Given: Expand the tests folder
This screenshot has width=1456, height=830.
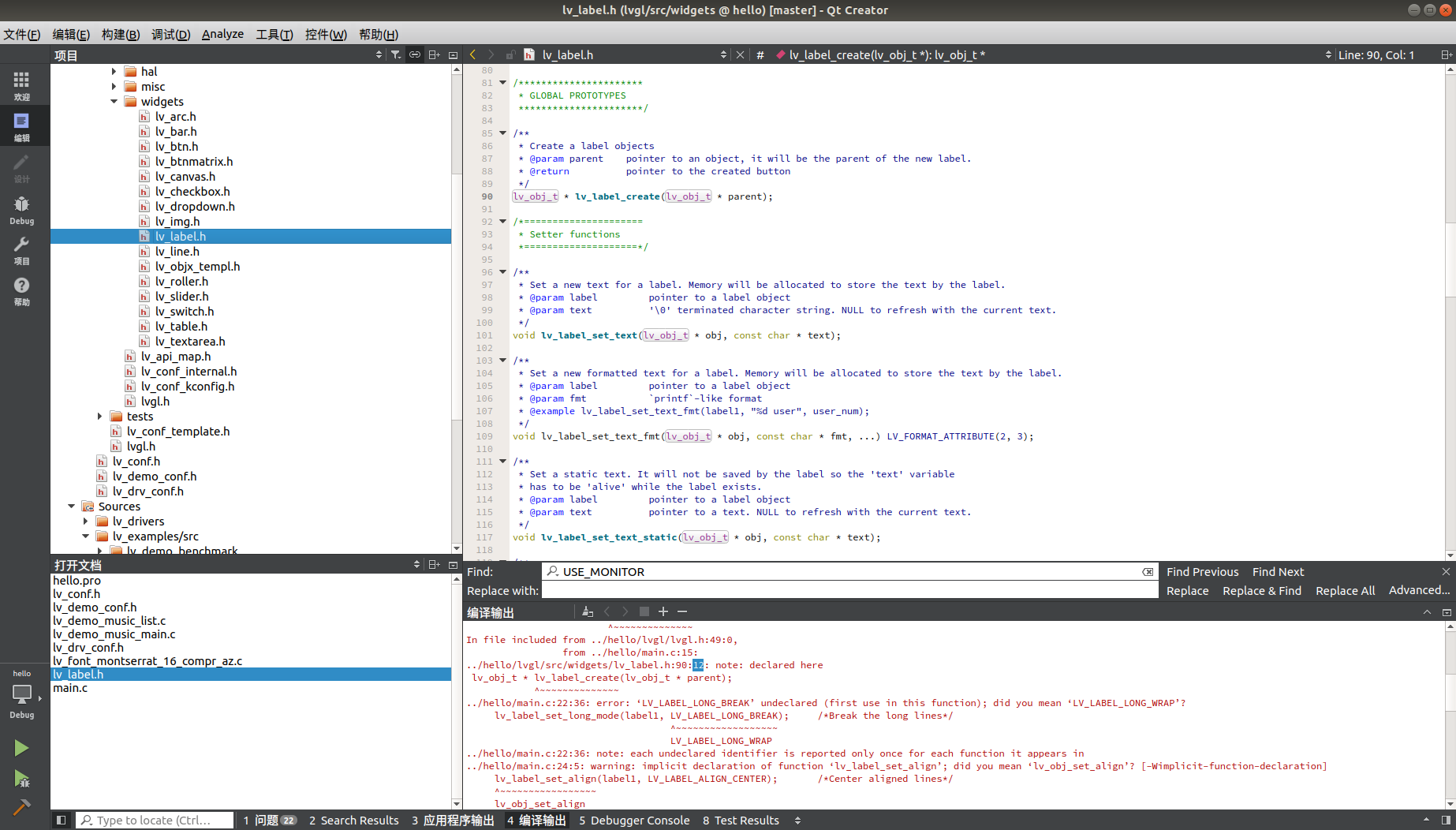Looking at the screenshot, I should click(99, 416).
